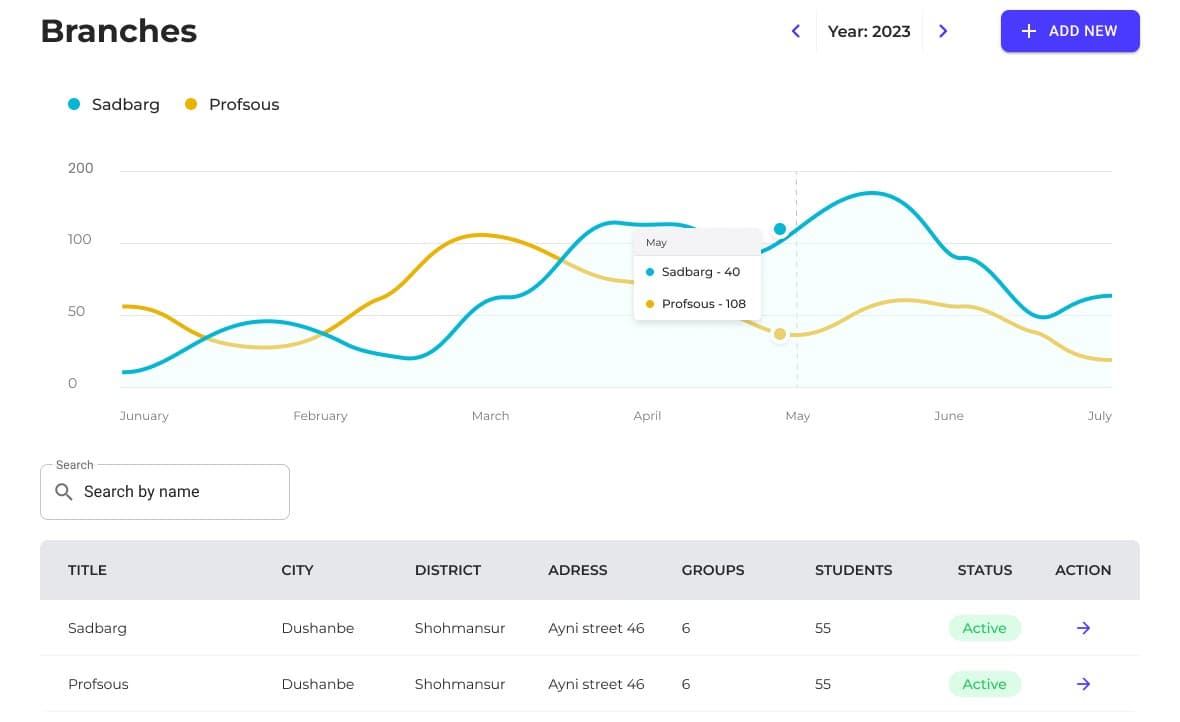Click the District column header
Image resolution: width=1180 pixels, height=722 pixels.
coord(448,570)
